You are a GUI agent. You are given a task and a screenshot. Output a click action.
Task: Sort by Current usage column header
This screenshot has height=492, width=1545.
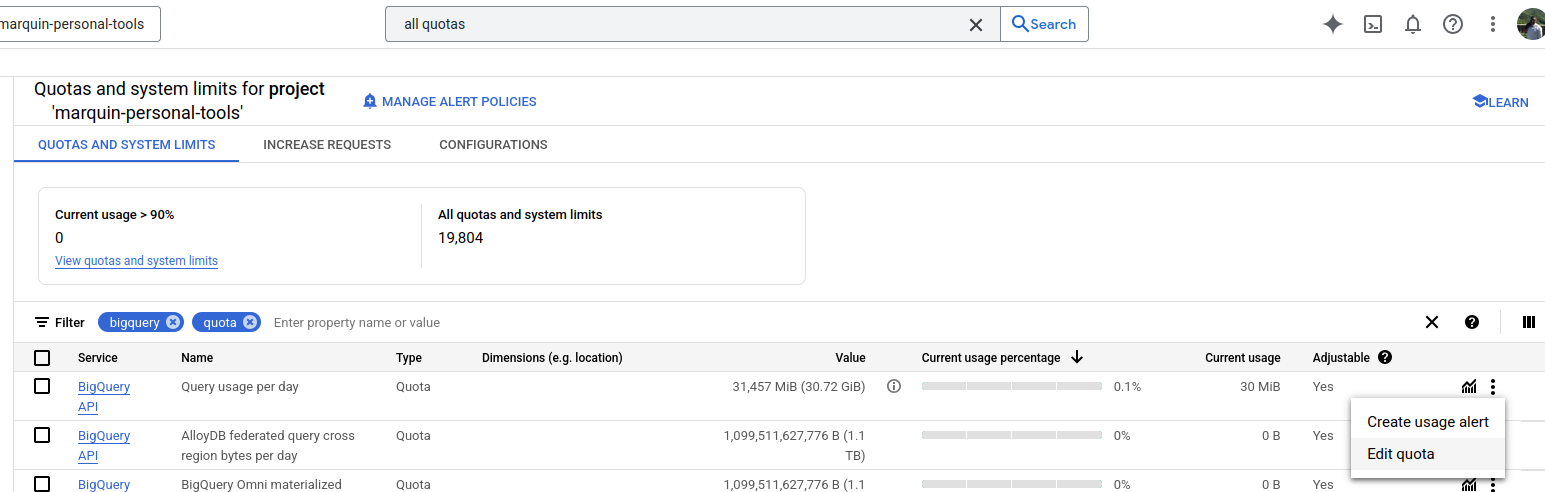(x=1242, y=357)
